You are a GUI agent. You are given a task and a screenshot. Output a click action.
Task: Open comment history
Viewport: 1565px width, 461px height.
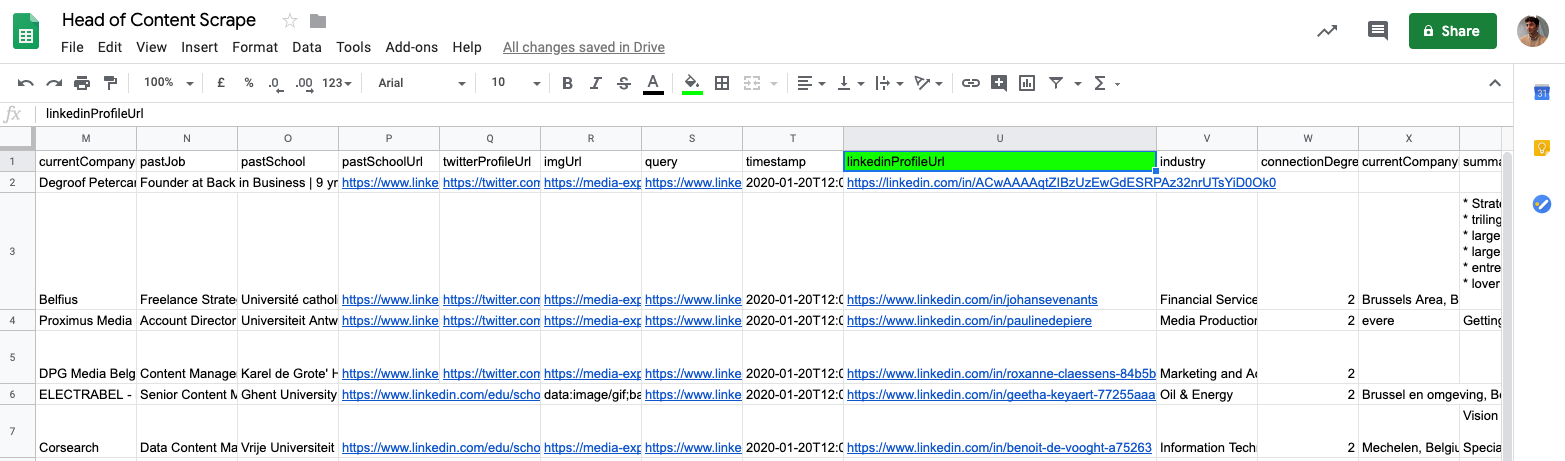1378,31
